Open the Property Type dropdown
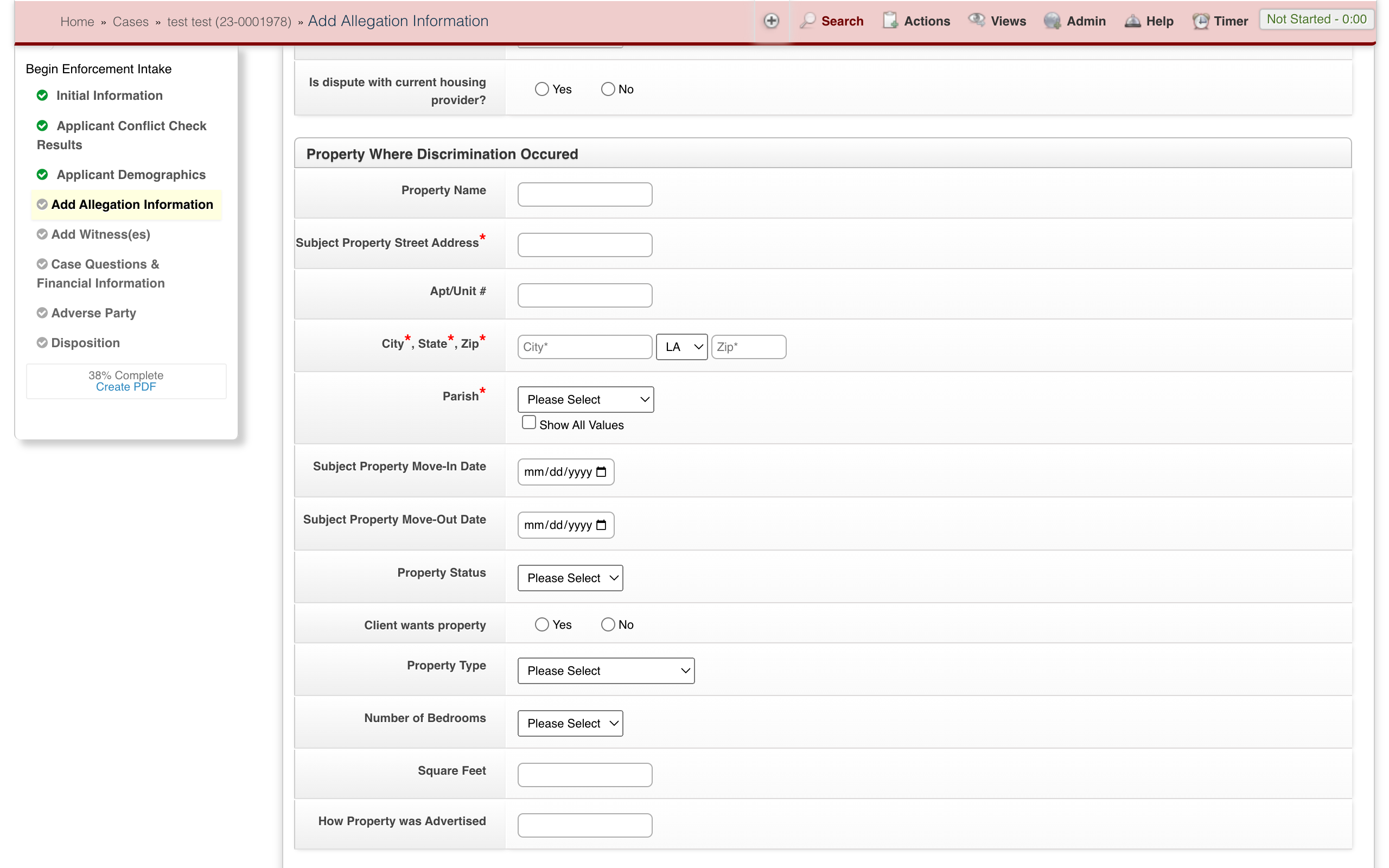Viewport: 1389px width, 868px height. (x=606, y=670)
